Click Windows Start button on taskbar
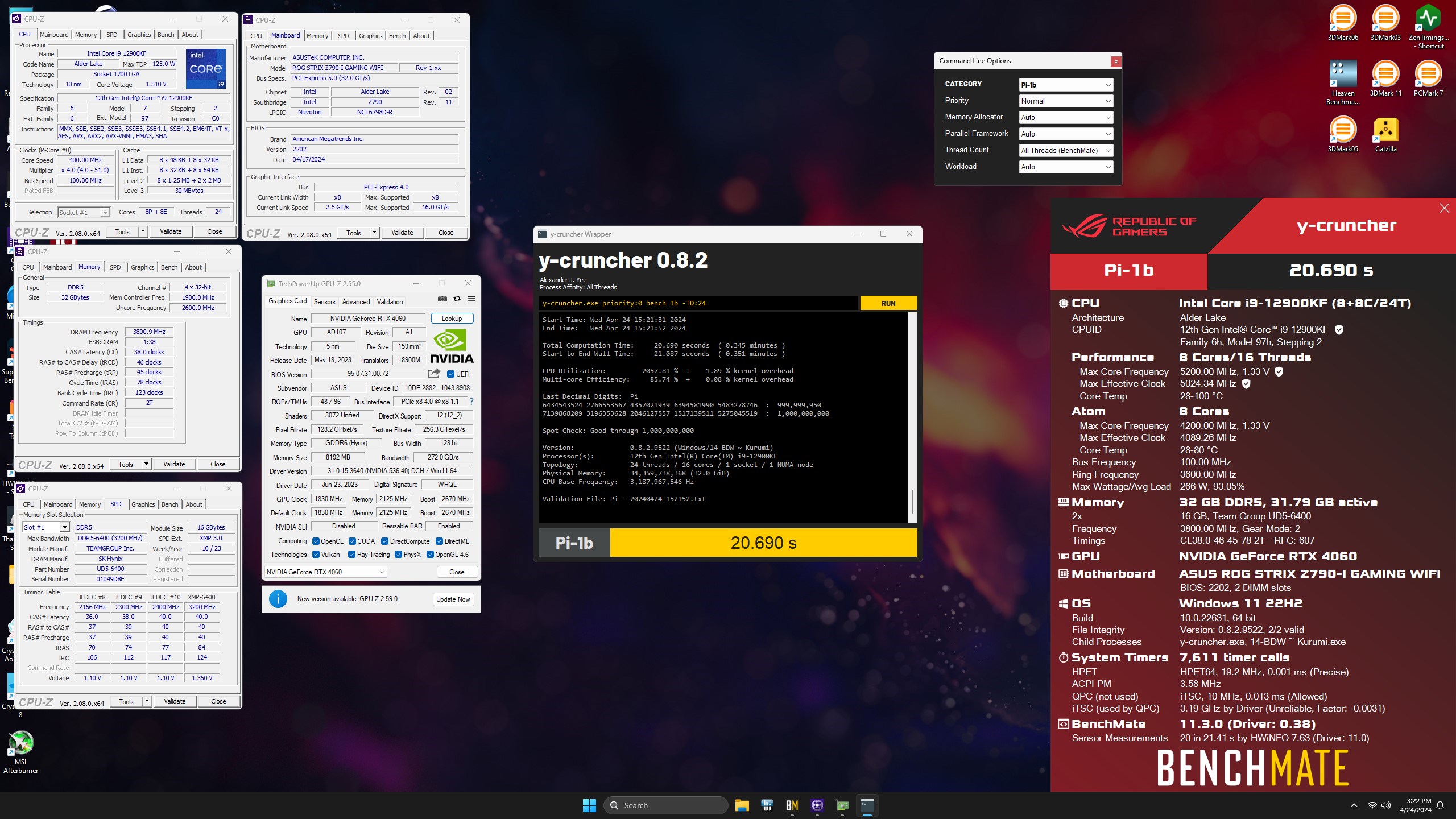Image resolution: width=1456 pixels, height=819 pixels. pos(589,805)
